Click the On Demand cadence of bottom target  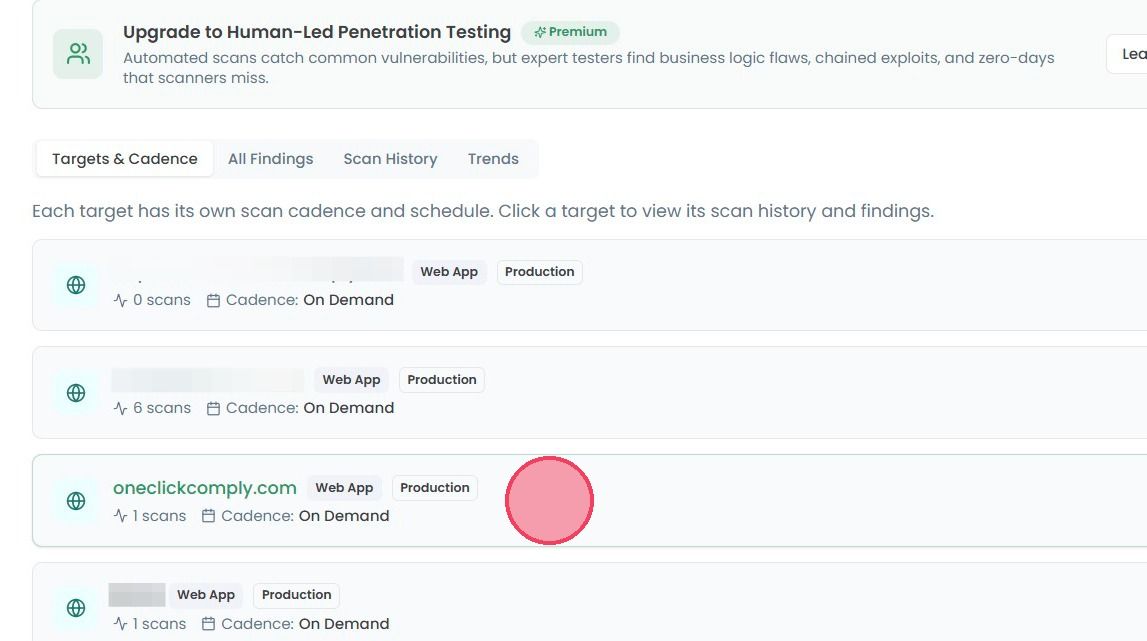tap(344, 624)
